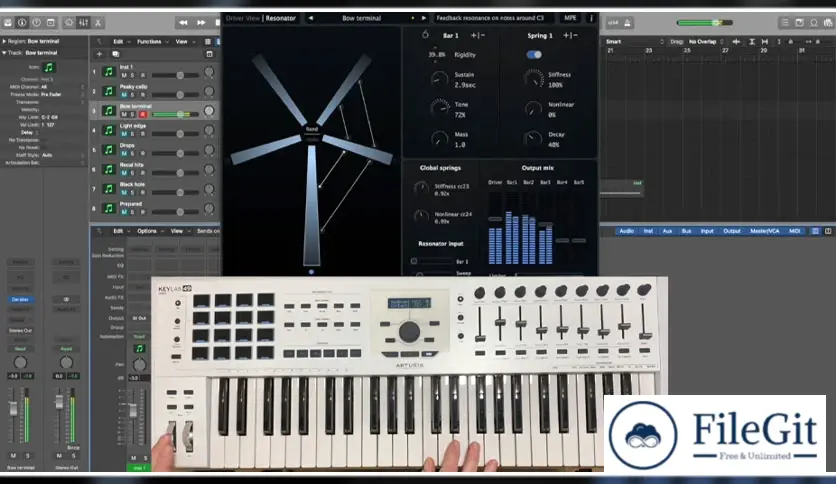The width and height of the screenshot is (836, 484).
Task: Switch to Resonator tab in plugin
Action: coord(280,18)
